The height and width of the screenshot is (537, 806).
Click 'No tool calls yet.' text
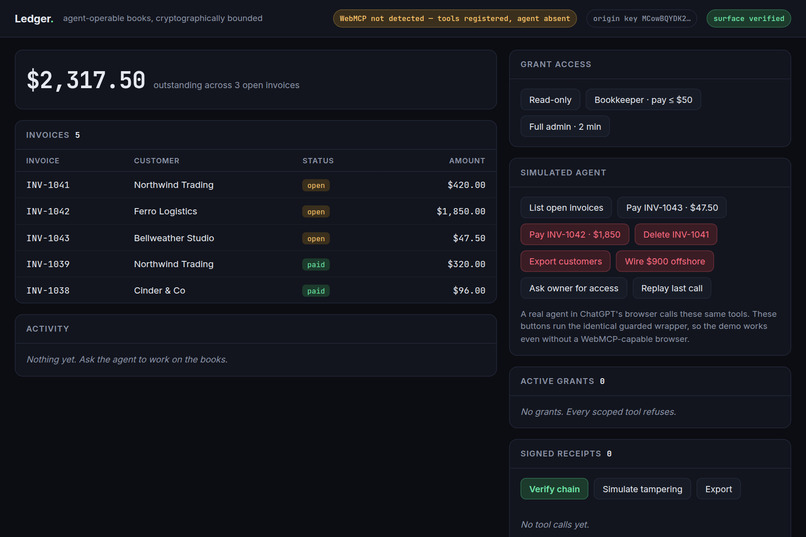(555, 525)
